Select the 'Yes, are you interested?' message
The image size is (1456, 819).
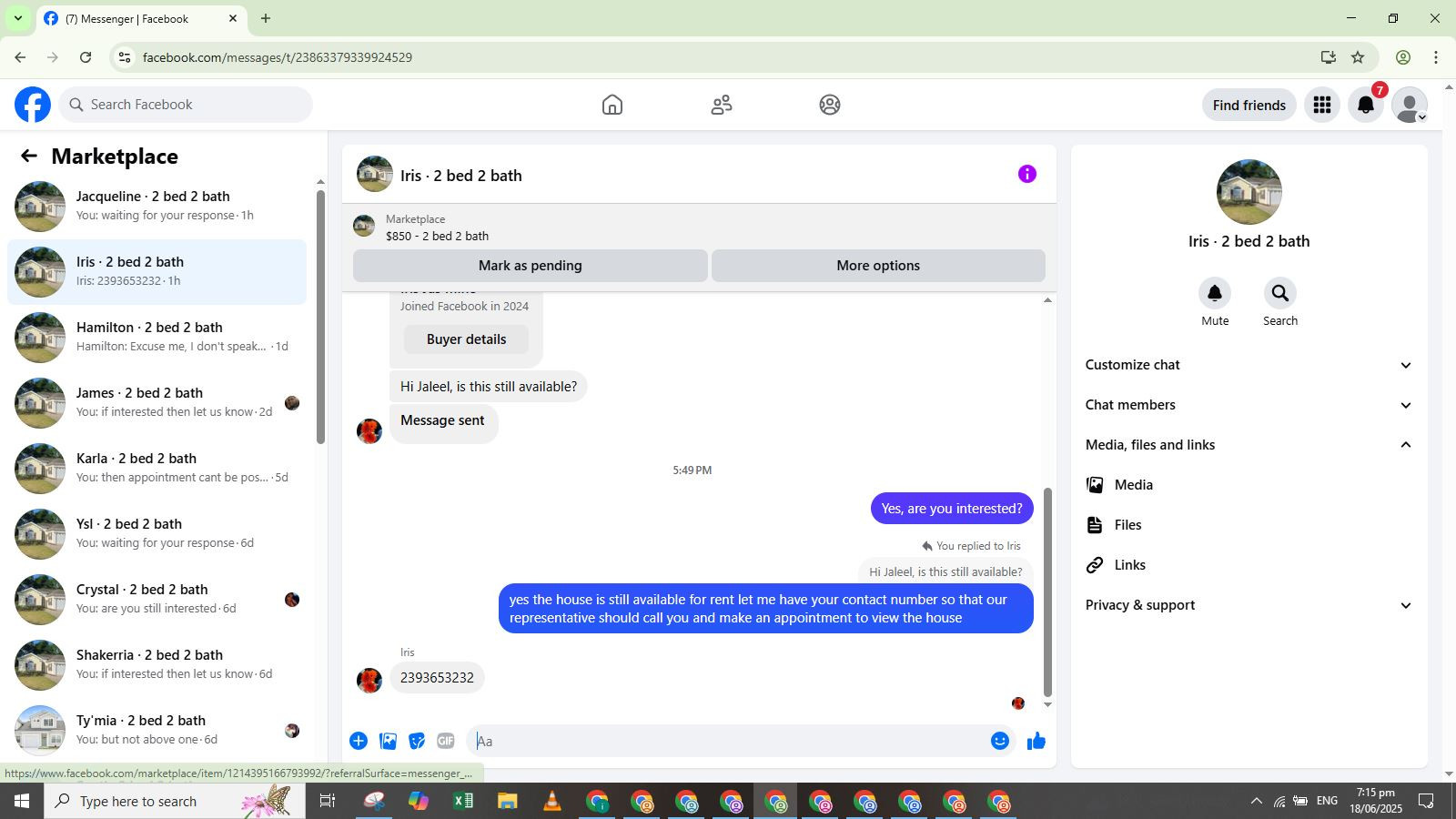click(x=952, y=509)
